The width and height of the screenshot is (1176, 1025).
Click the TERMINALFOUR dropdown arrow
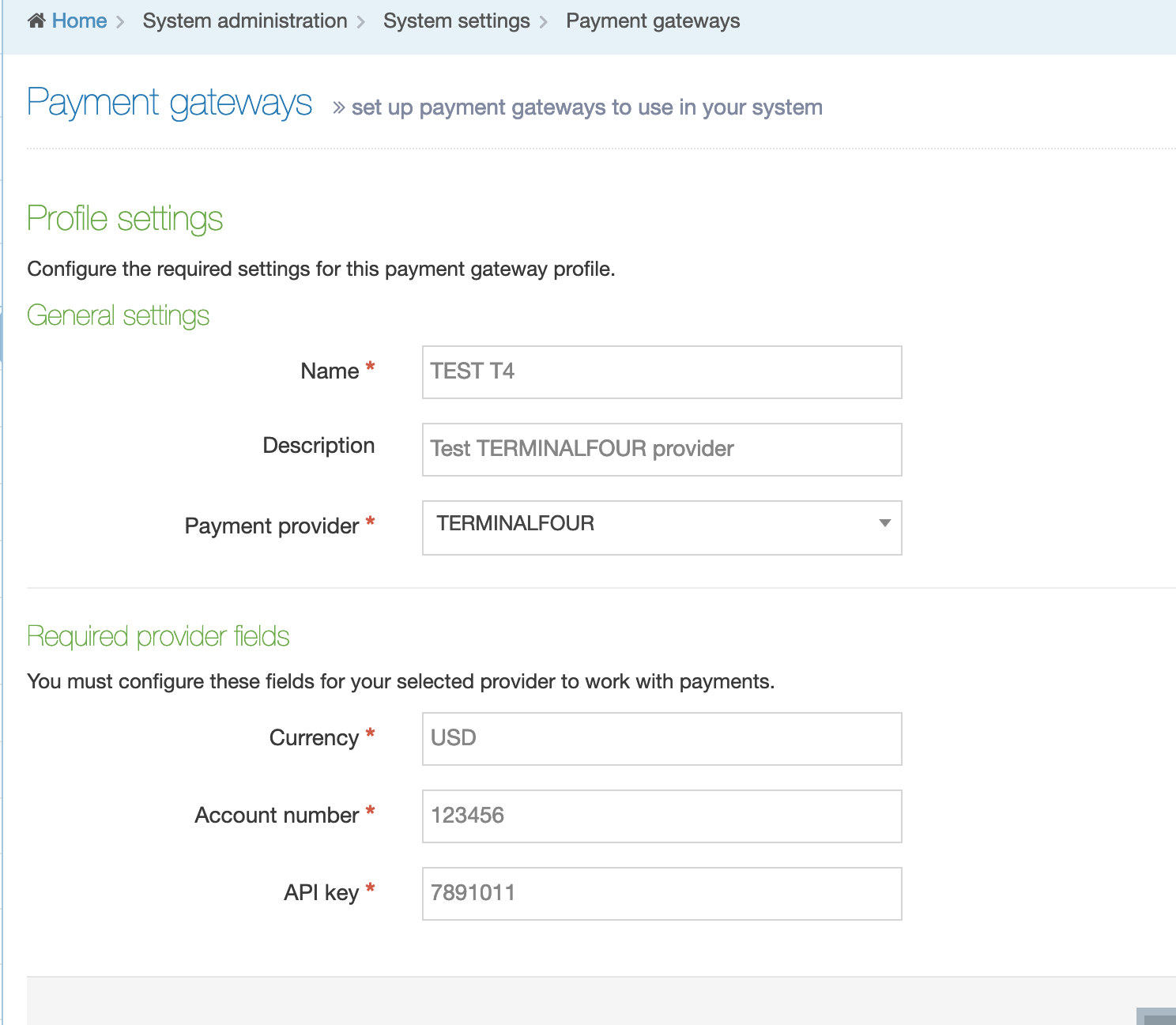point(884,523)
